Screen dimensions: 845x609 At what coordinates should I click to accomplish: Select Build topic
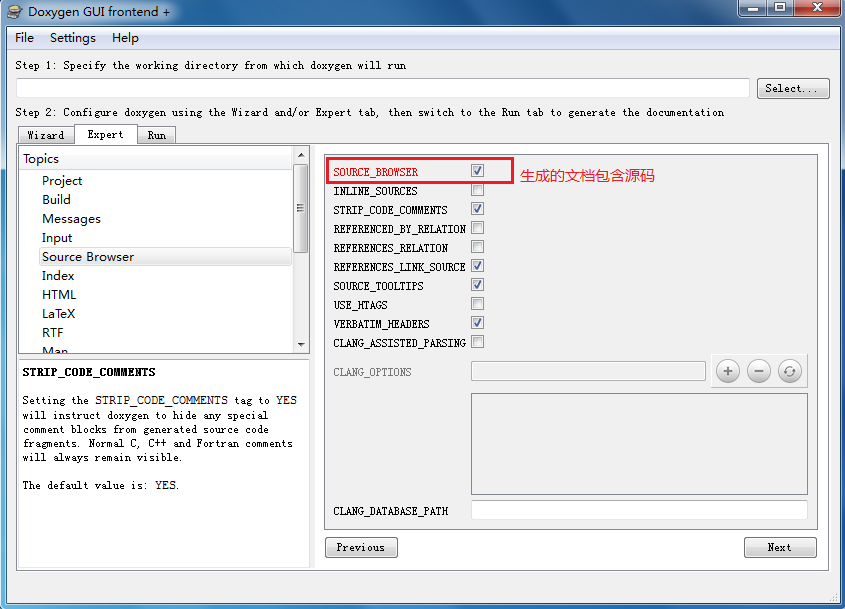(x=57, y=199)
